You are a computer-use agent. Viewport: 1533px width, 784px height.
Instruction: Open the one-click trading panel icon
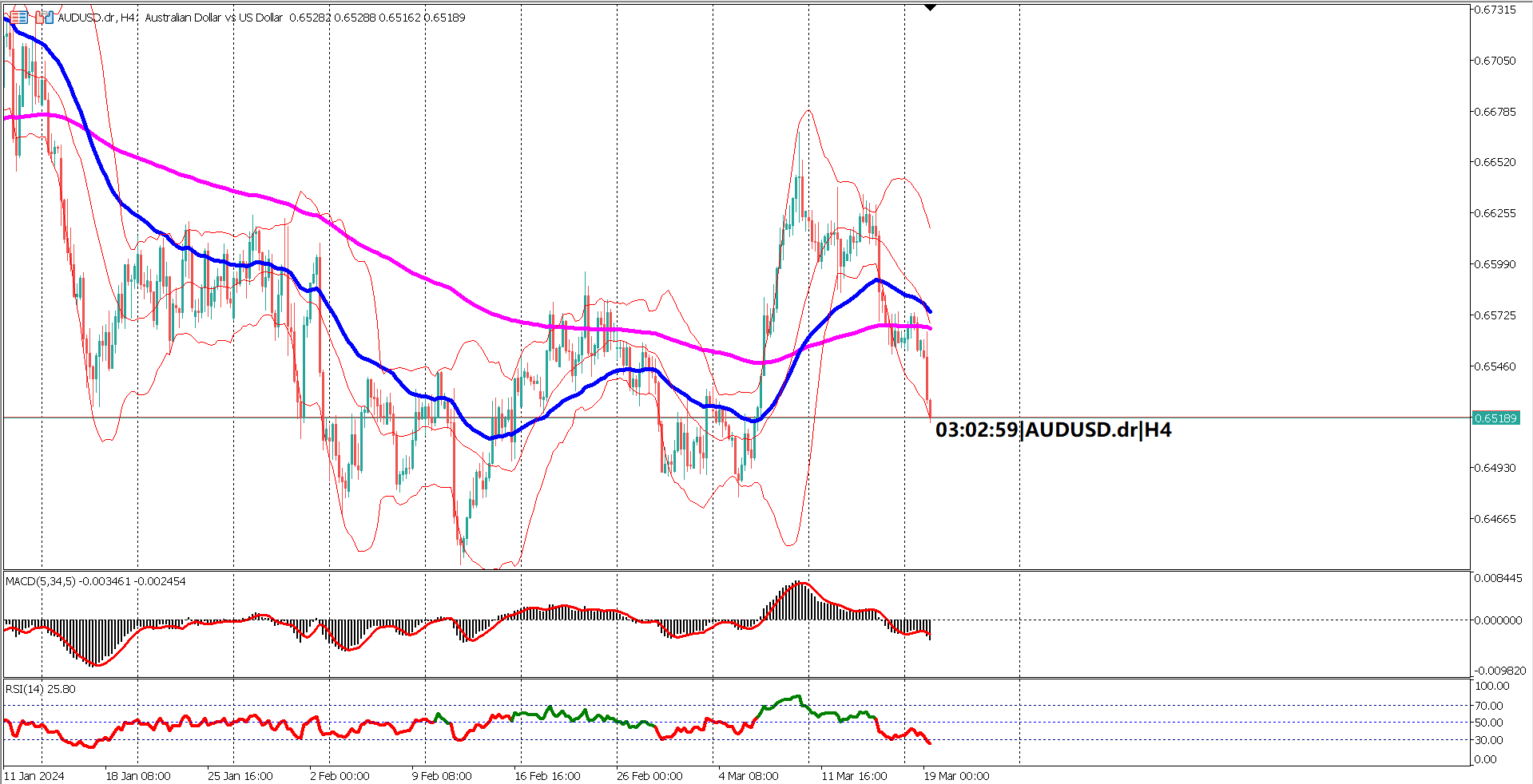[x=18, y=17]
